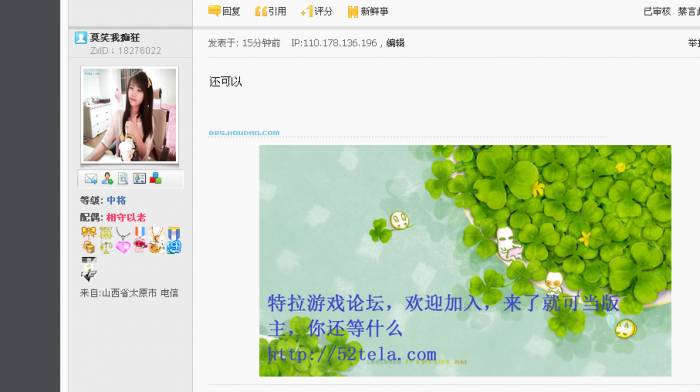Click the 评分 plus-one rating icon

pyautogui.click(x=307, y=11)
